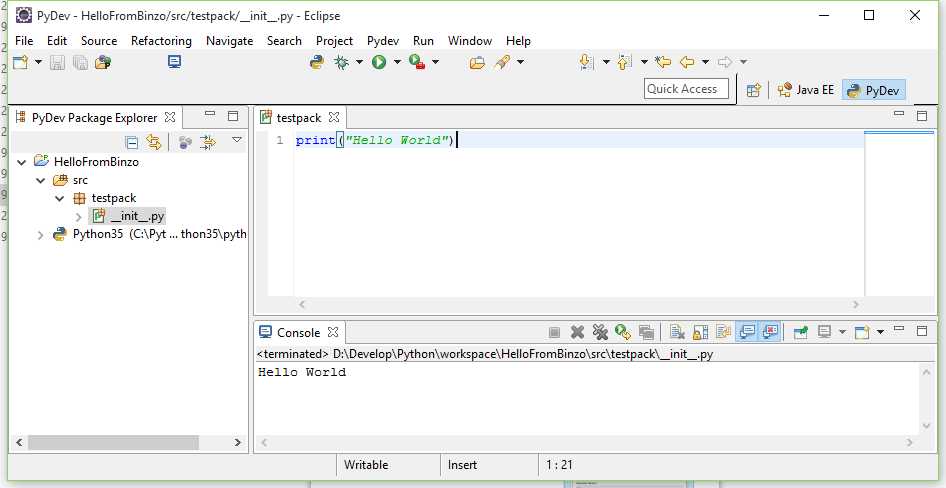Click the Open Task folder icon

pyautogui.click(x=477, y=62)
